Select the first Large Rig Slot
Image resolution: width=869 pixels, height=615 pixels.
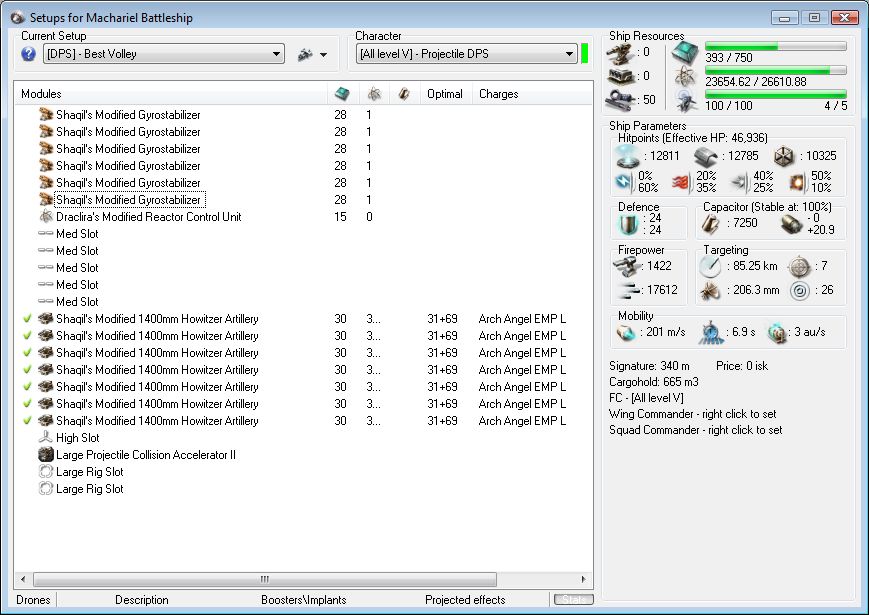tap(90, 472)
